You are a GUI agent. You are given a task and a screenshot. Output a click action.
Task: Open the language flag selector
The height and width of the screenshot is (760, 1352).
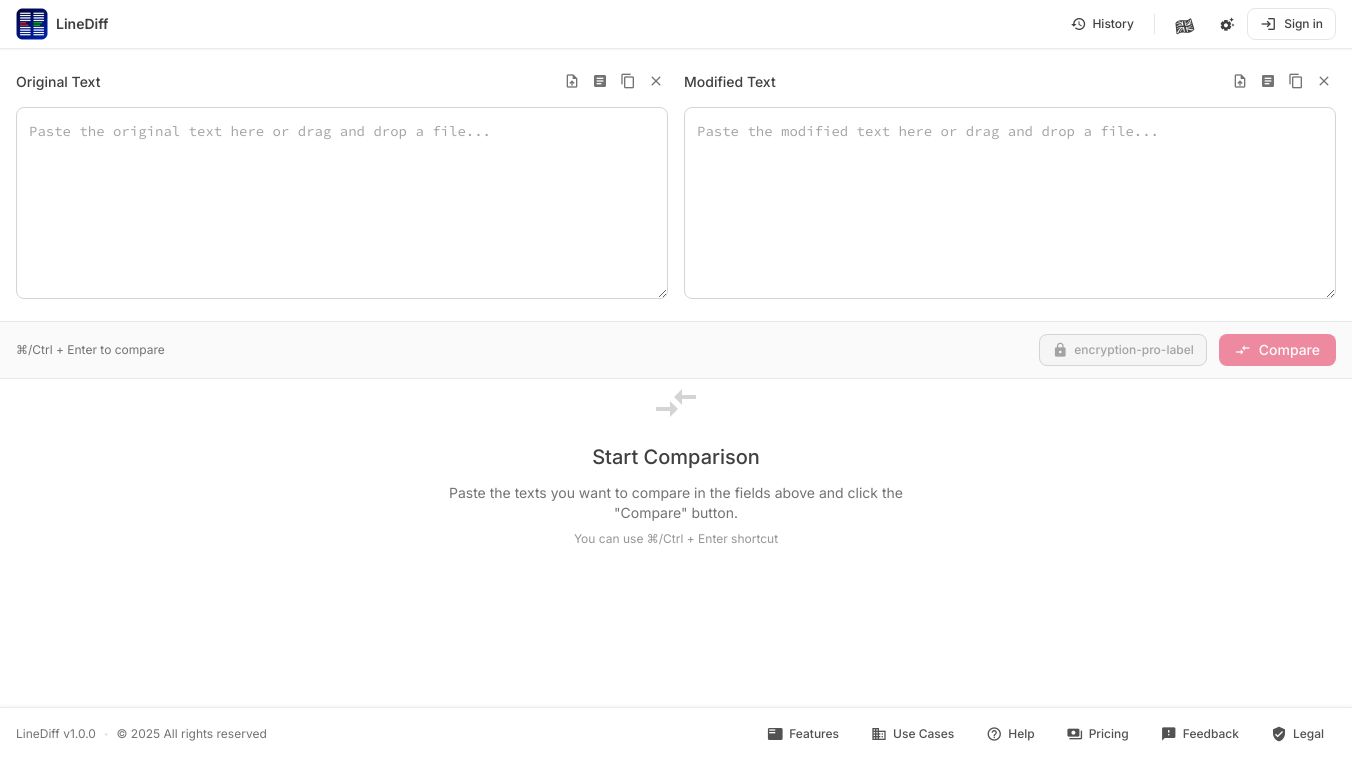click(x=1185, y=25)
